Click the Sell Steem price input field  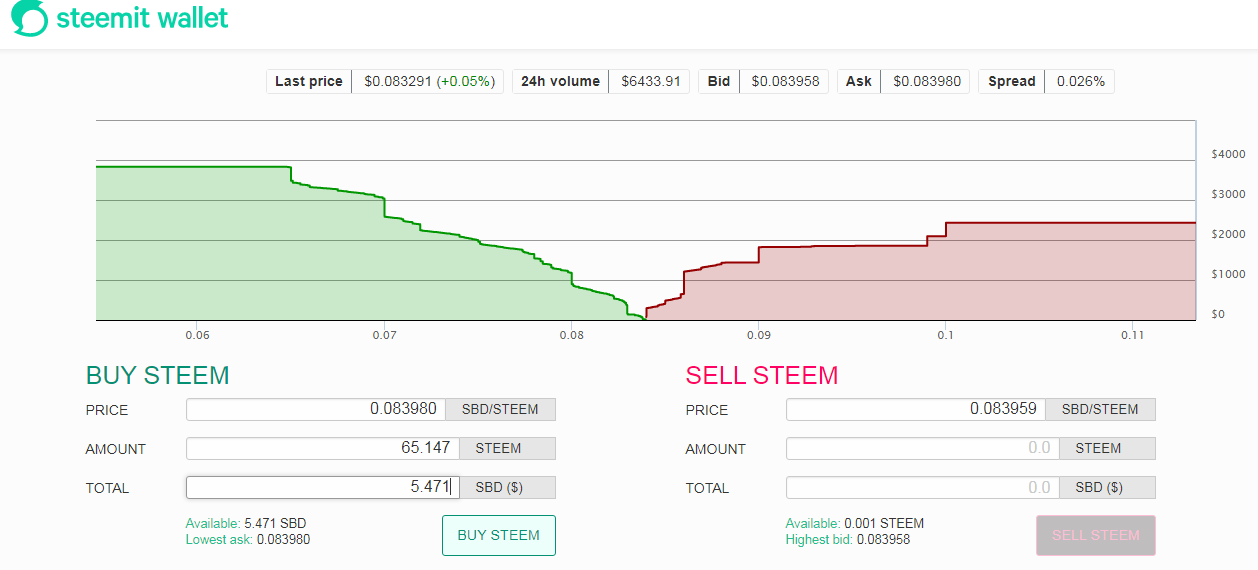coord(916,409)
